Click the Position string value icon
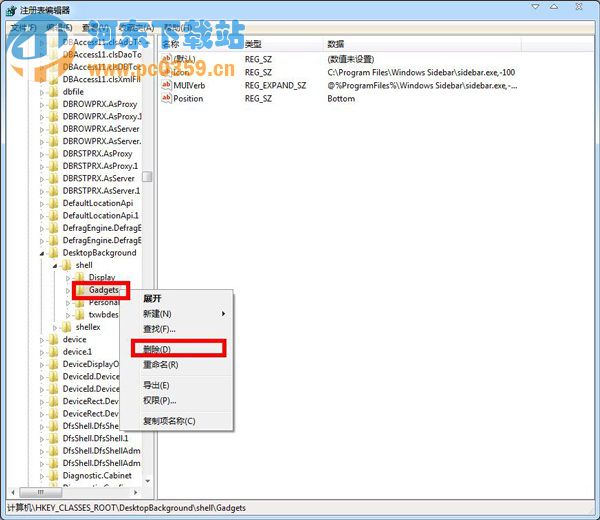Image resolution: width=600 pixels, height=520 pixels. pyautogui.click(x=166, y=98)
